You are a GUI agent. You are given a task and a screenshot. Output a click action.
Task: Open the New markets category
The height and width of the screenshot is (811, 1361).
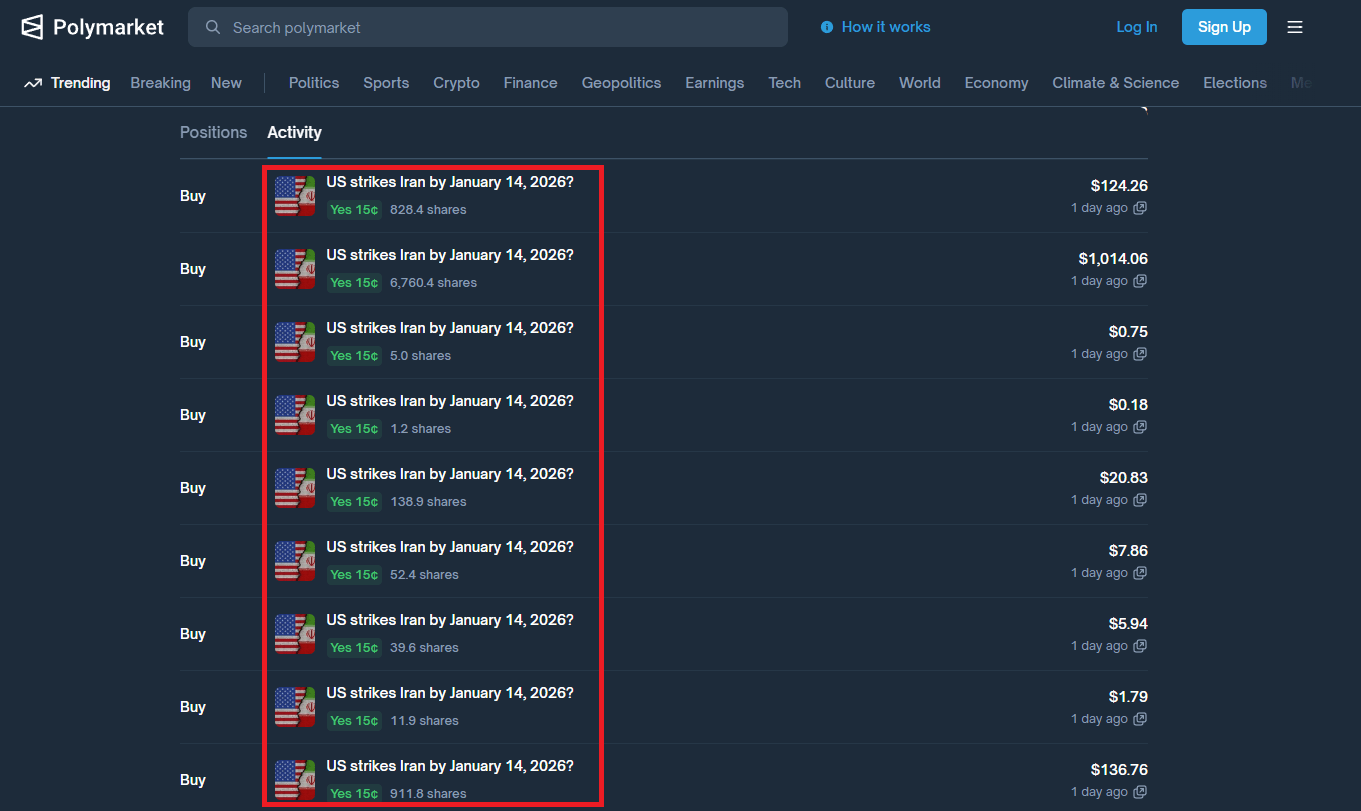pyautogui.click(x=226, y=83)
